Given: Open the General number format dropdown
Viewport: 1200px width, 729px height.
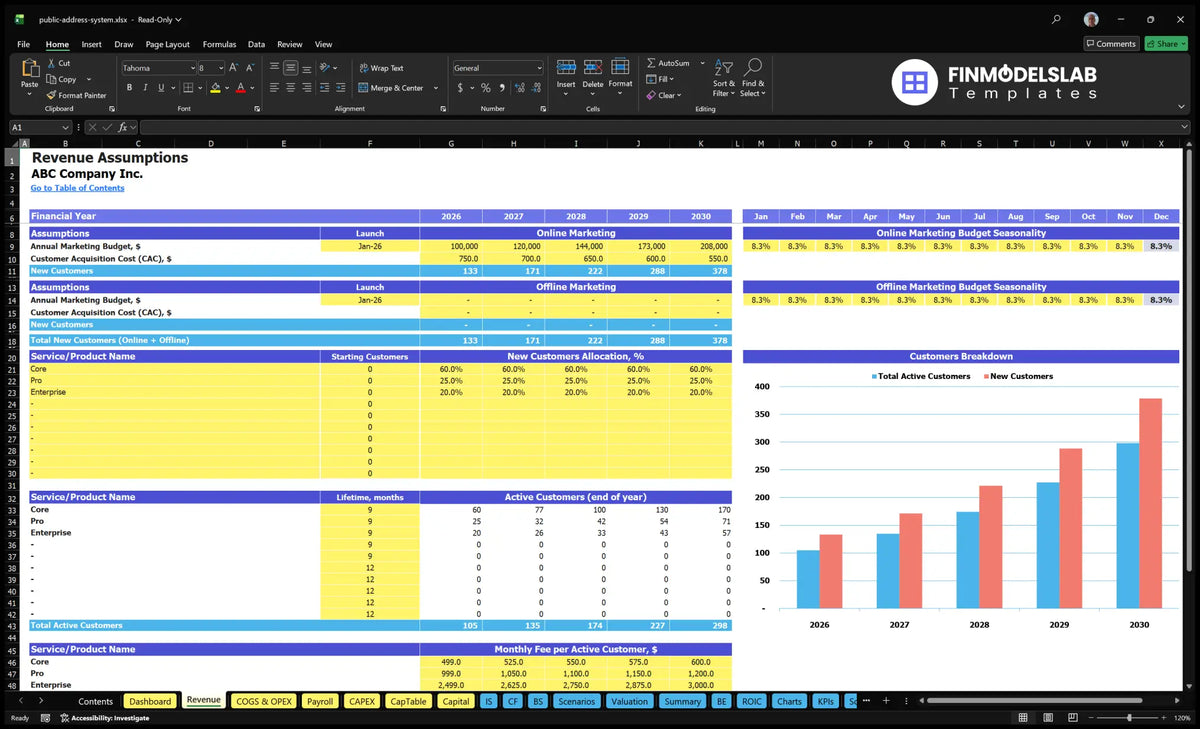Looking at the screenshot, I should point(539,68).
